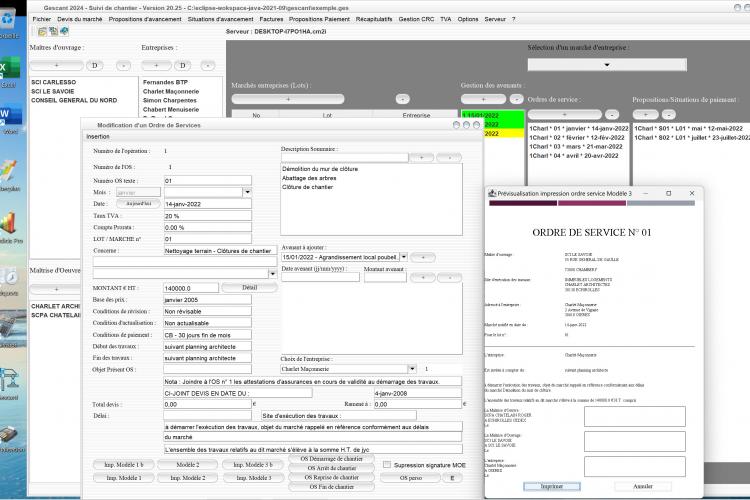Viewport: 750px width, 500px height.
Task: Click the OS Arrêt de chantier button
Action: click(331, 468)
